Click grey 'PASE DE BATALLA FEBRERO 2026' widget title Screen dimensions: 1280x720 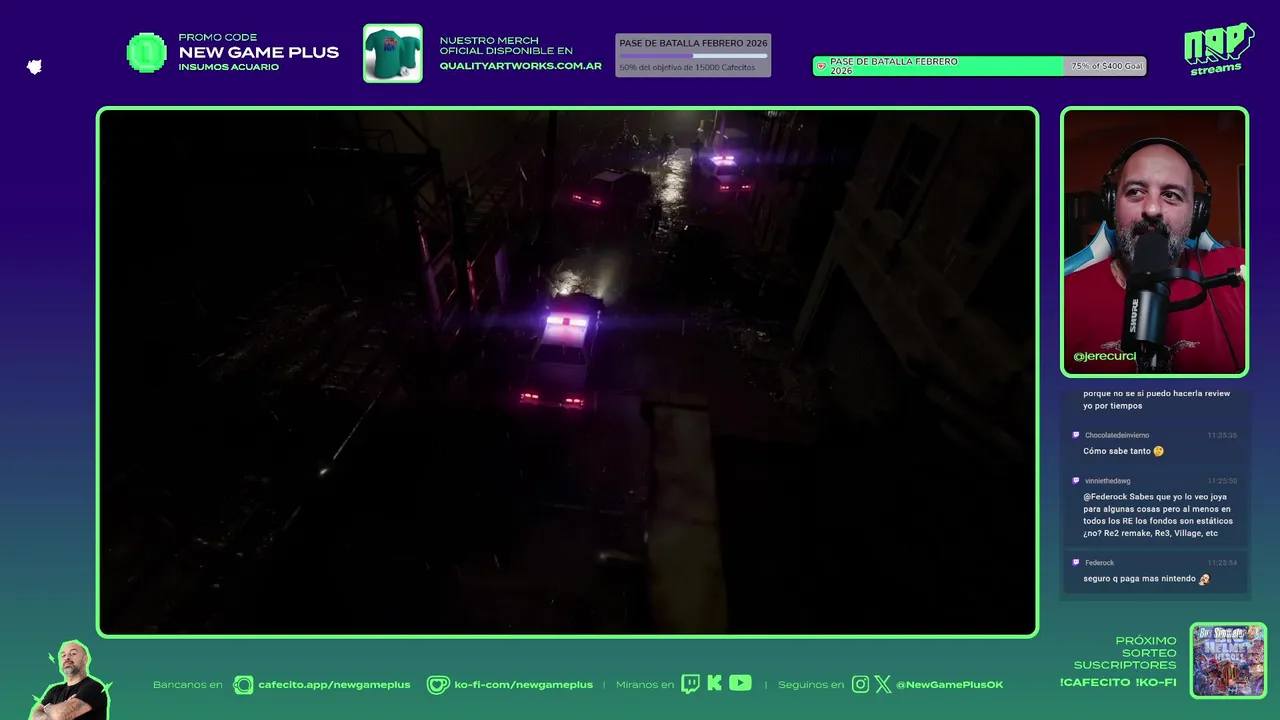click(693, 43)
